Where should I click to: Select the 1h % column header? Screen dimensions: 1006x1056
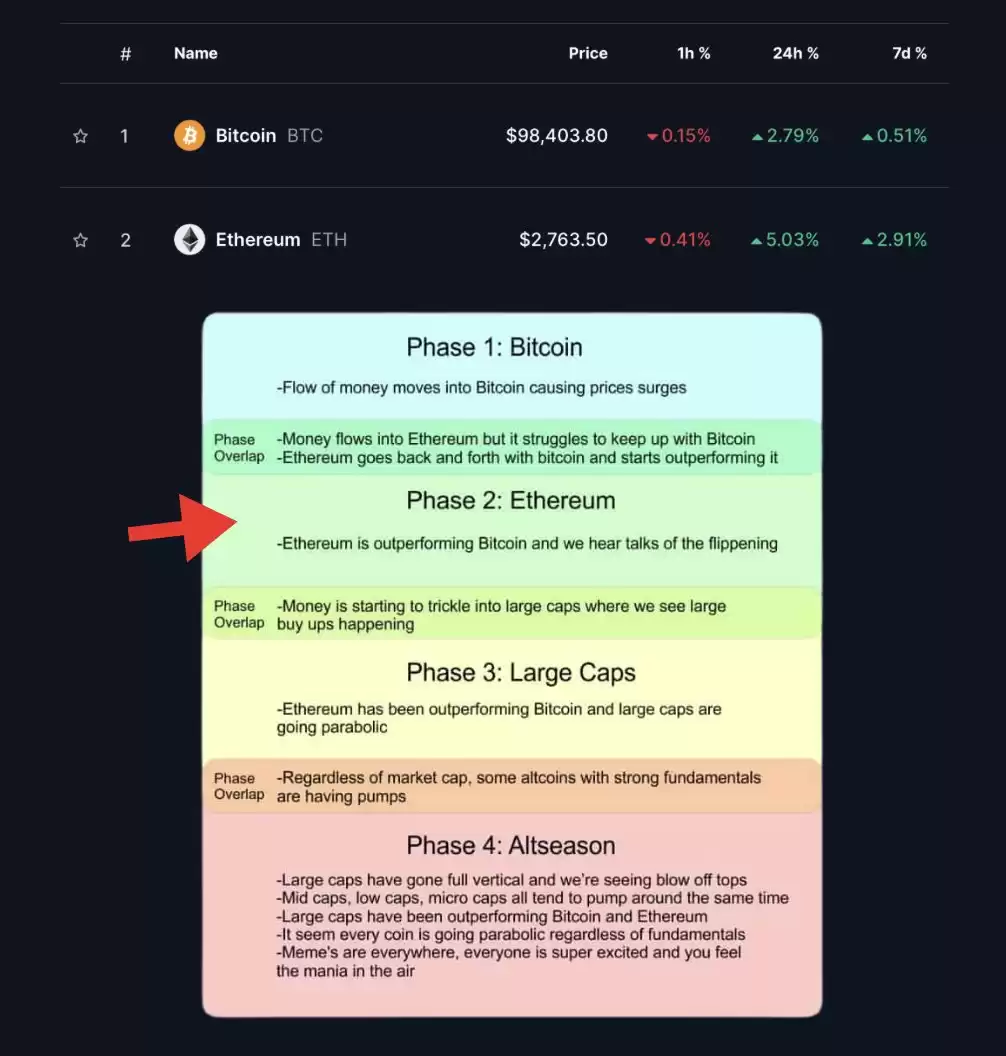click(694, 53)
